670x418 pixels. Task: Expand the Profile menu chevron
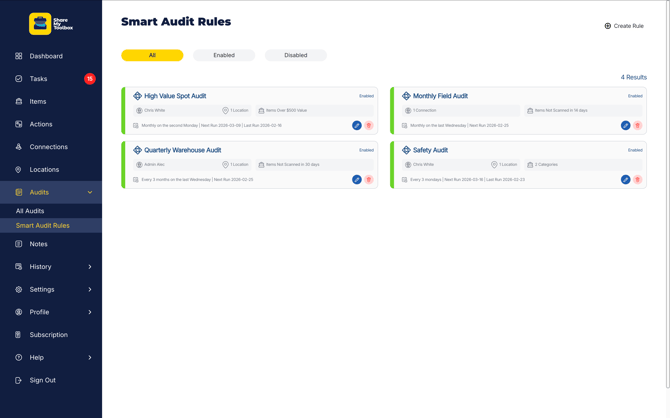pyautogui.click(x=90, y=312)
